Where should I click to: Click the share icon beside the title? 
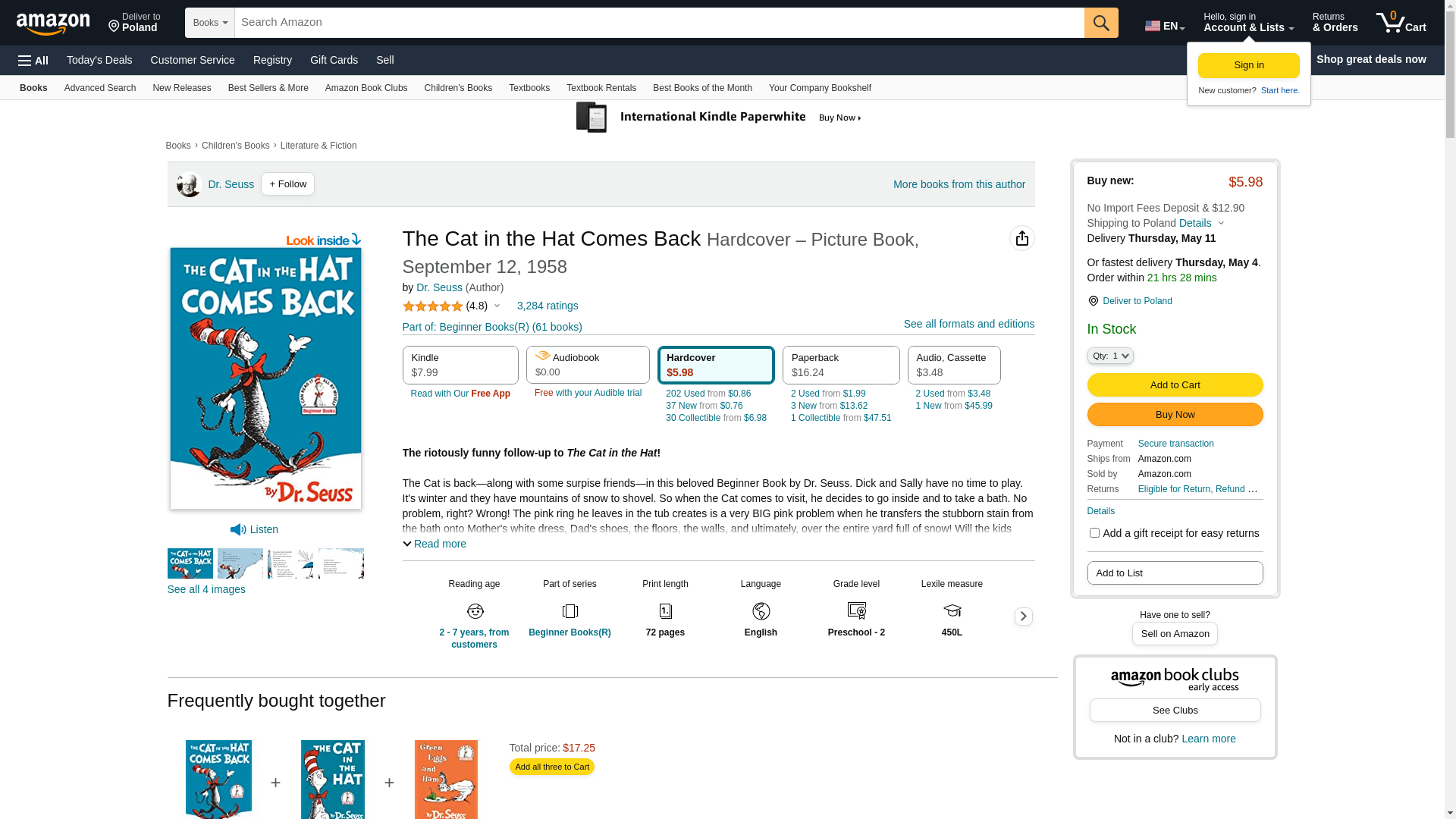pos(1021,238)
